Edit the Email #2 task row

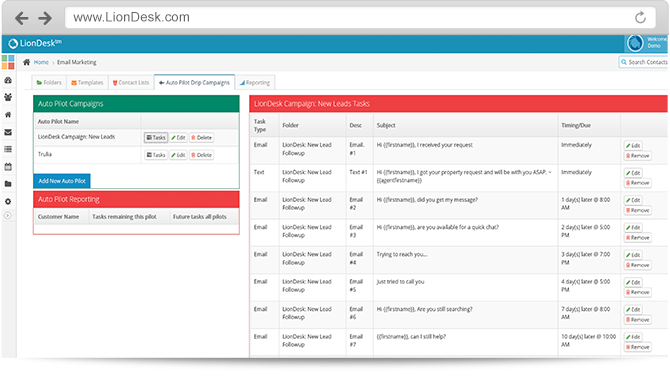[x=633, y=200]
